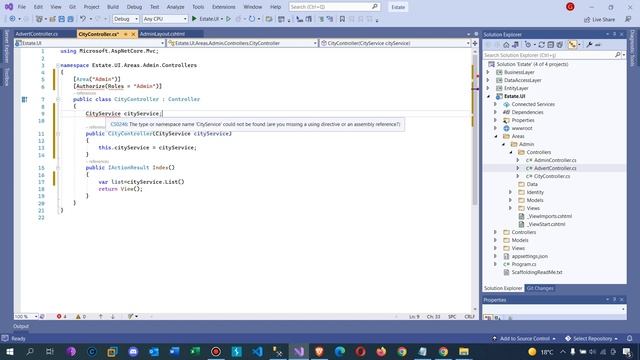Open Properties wrench icon in Solution Explorer
Image resolution: width=640 pixels, height=360 pixels.
[589, 44]
